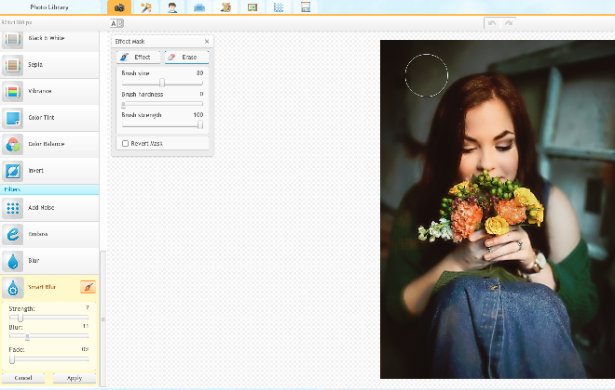
Task: Open the blue grid tab icon
Action: pos(278,7)
